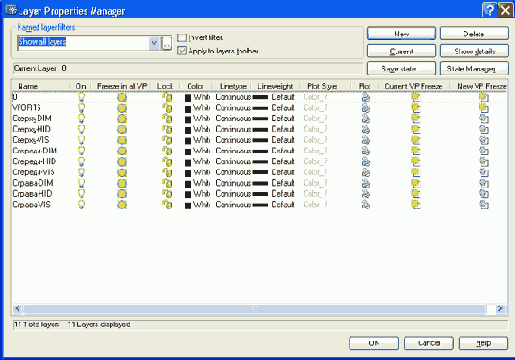Open the Named layer filters dropdown
This screenshot has height=360, width=515.
tap(154, 43)
